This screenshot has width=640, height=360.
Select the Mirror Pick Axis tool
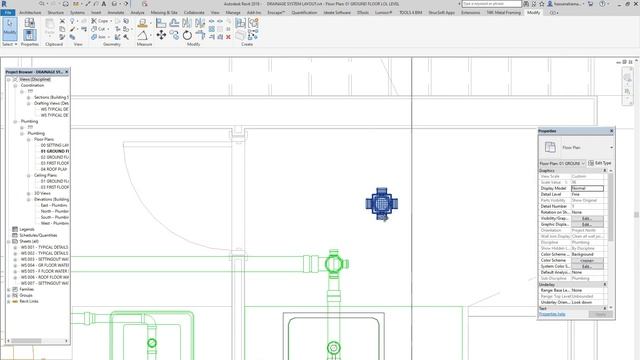(187, 23)
